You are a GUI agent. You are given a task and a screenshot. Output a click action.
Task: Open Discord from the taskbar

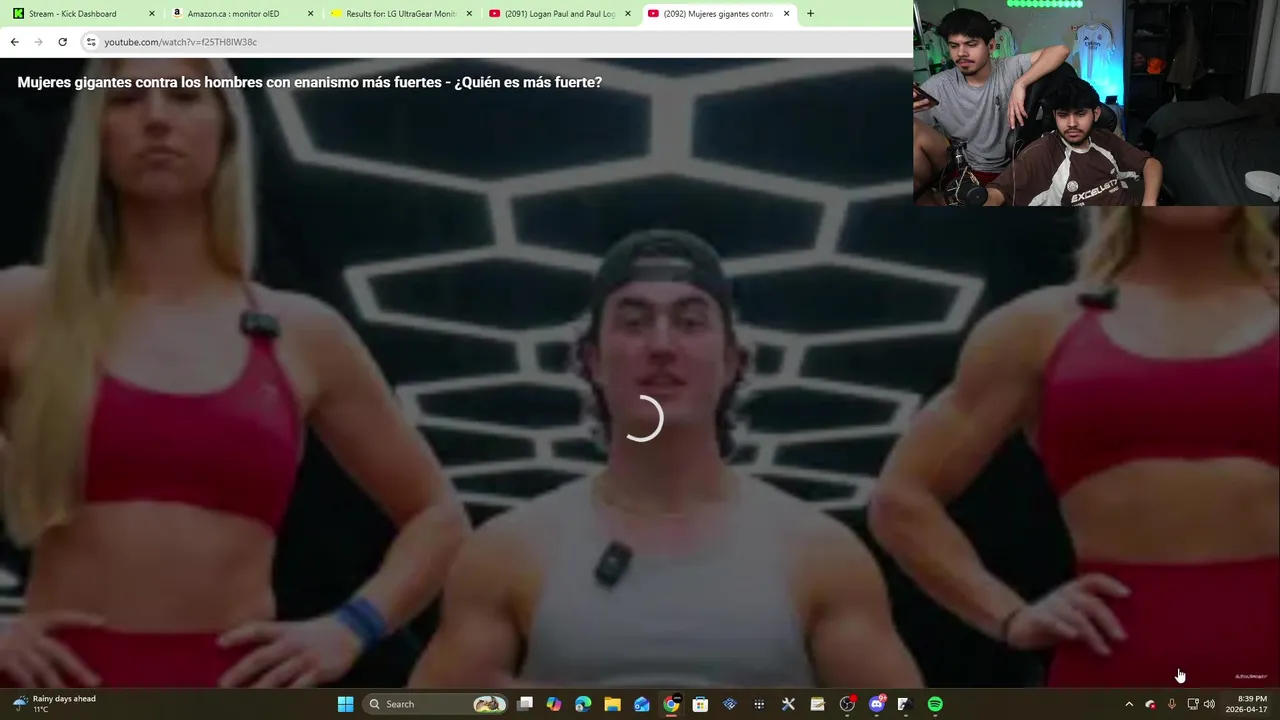(x=877, y=704)
